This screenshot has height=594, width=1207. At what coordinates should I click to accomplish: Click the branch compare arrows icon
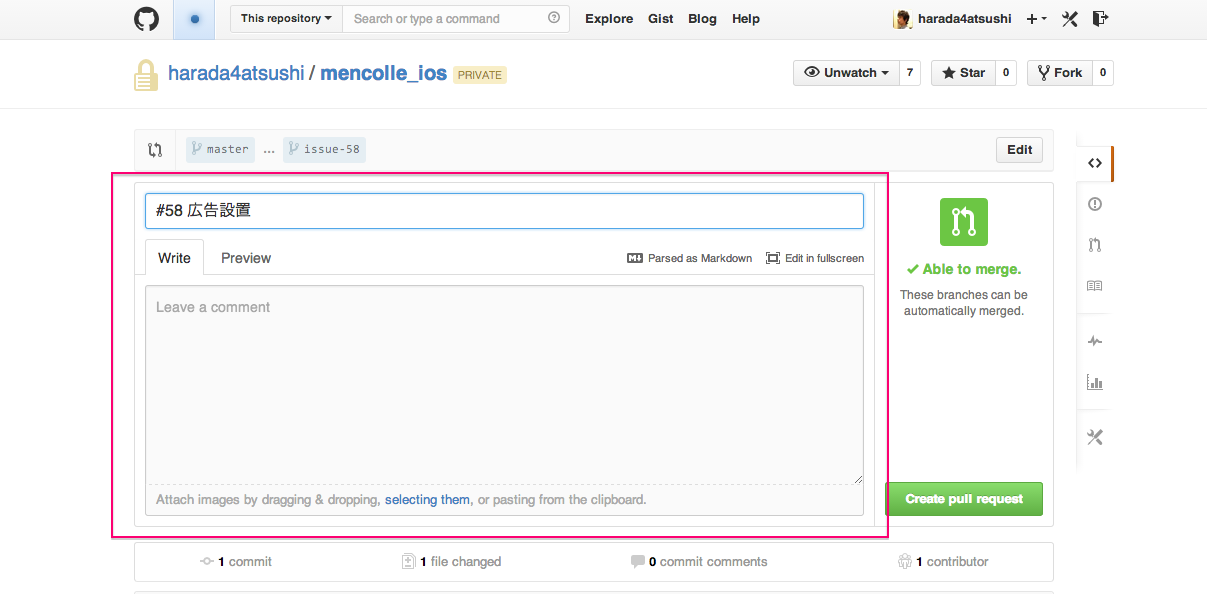[155, 149]
